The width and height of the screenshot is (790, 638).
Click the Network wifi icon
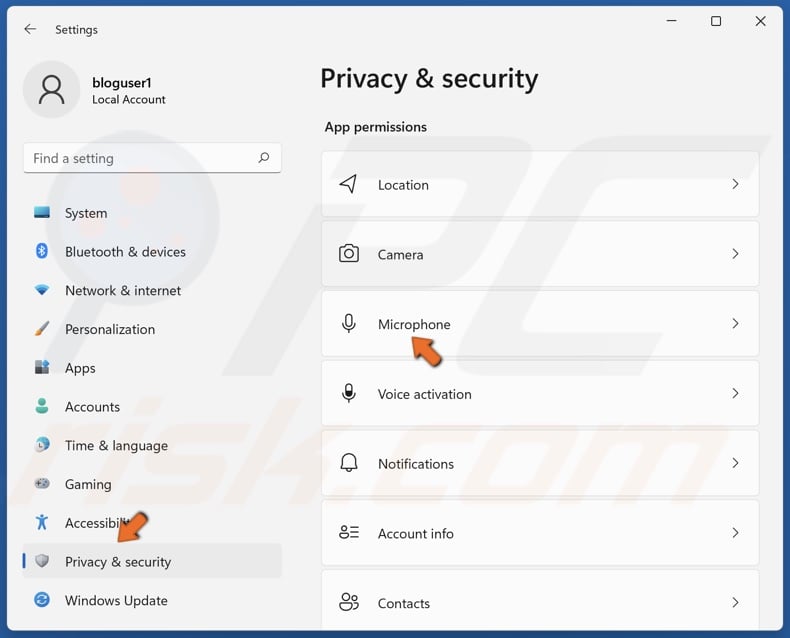42,290
